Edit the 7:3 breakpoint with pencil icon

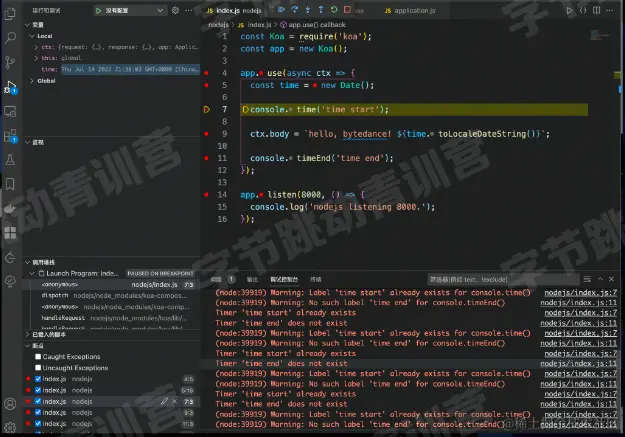164,402
